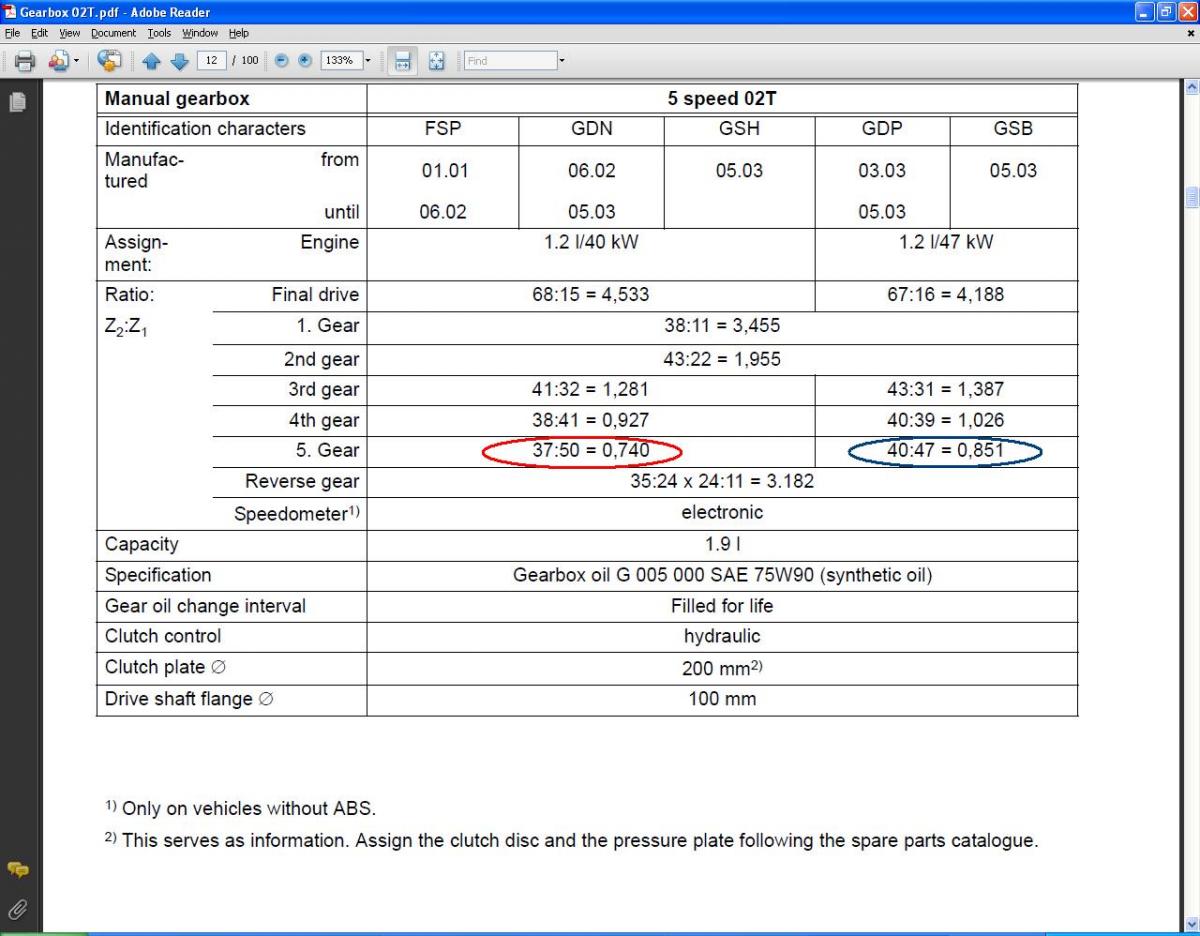Click the Find search text box

(509, 61)
